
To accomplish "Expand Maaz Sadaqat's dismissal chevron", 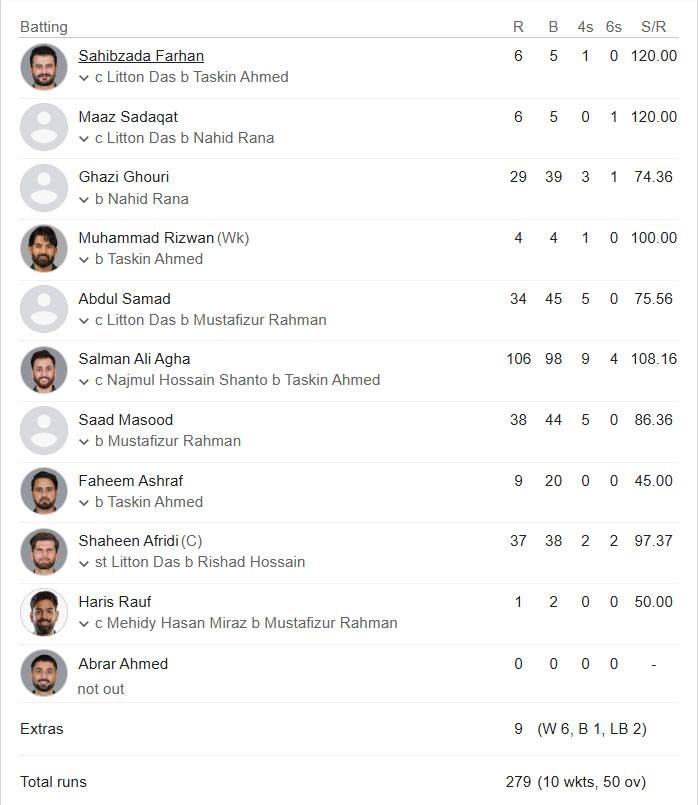I will click(84, 139).
